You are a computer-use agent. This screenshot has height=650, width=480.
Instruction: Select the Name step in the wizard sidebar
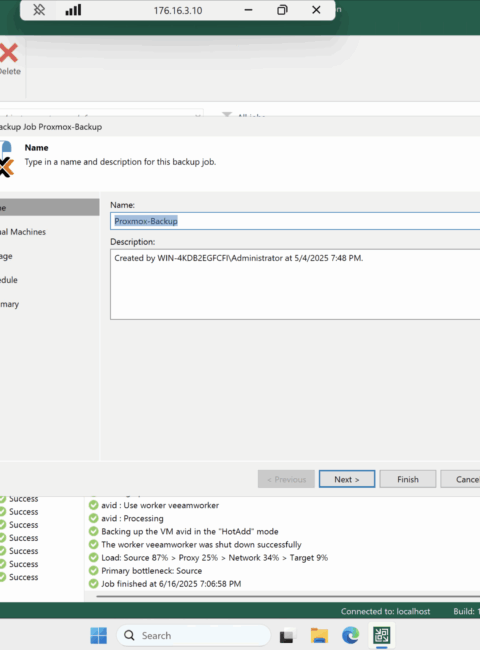(x=49, y=208)
